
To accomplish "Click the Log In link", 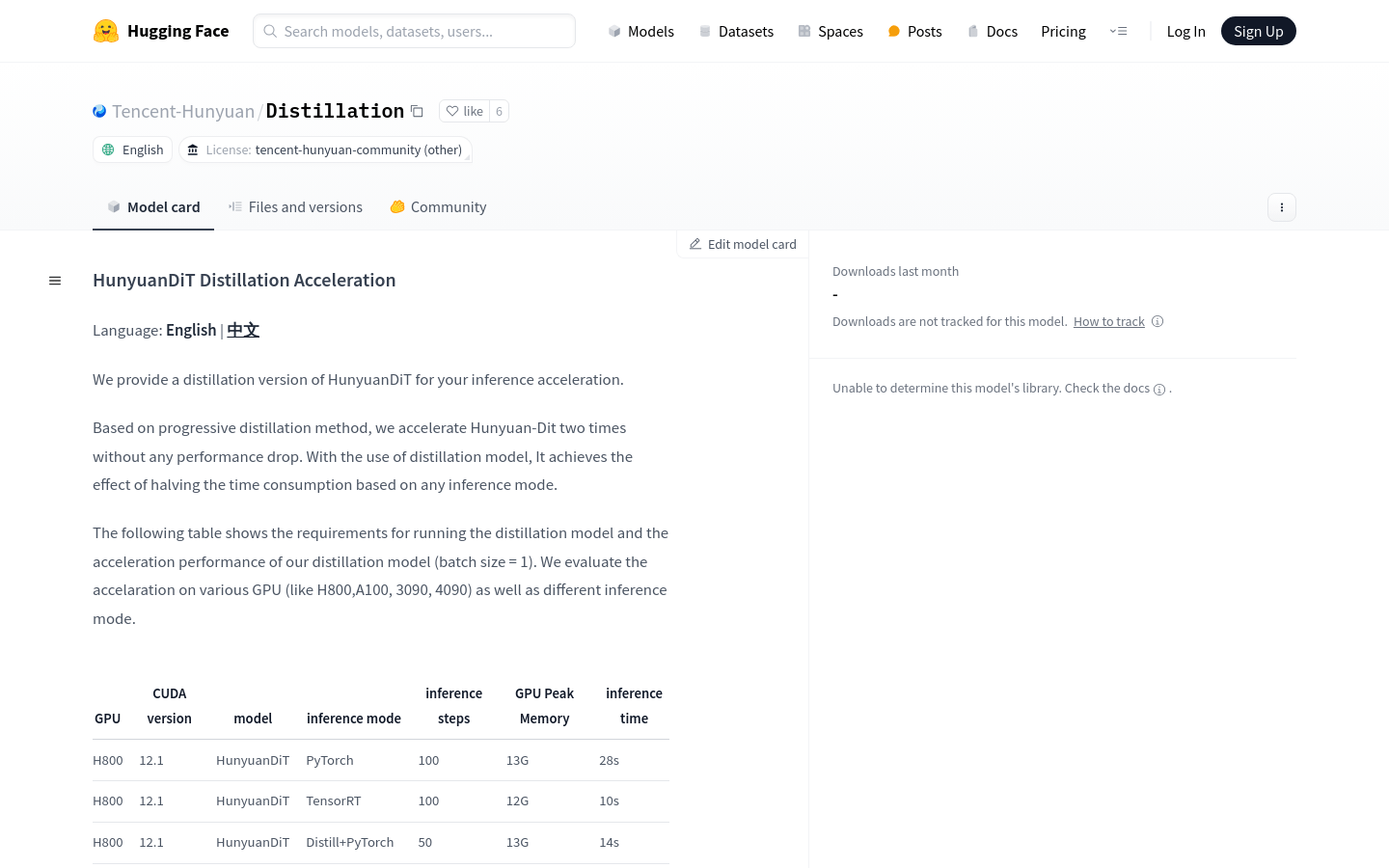I will 1185,31.
